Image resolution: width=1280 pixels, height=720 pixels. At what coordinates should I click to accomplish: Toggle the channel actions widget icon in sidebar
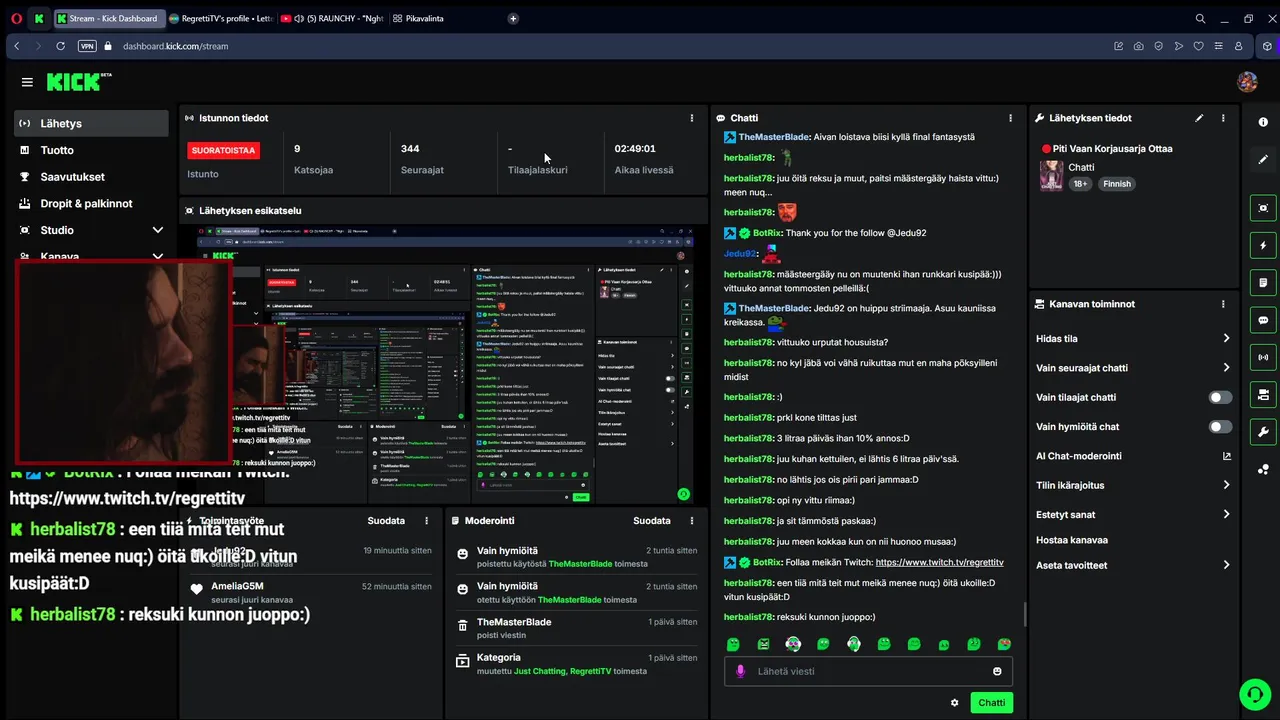pyautogui.click(x=1263, y=395)
